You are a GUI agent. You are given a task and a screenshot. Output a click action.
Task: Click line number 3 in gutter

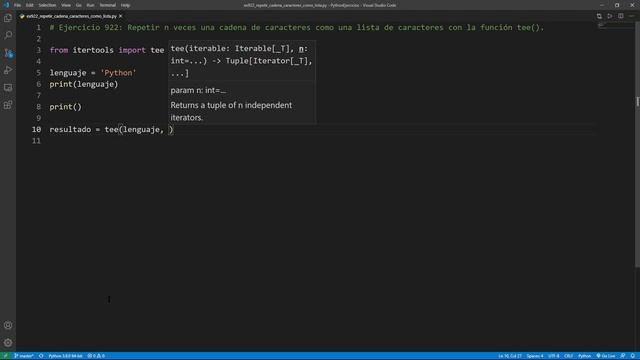click(x=38, y=50)
